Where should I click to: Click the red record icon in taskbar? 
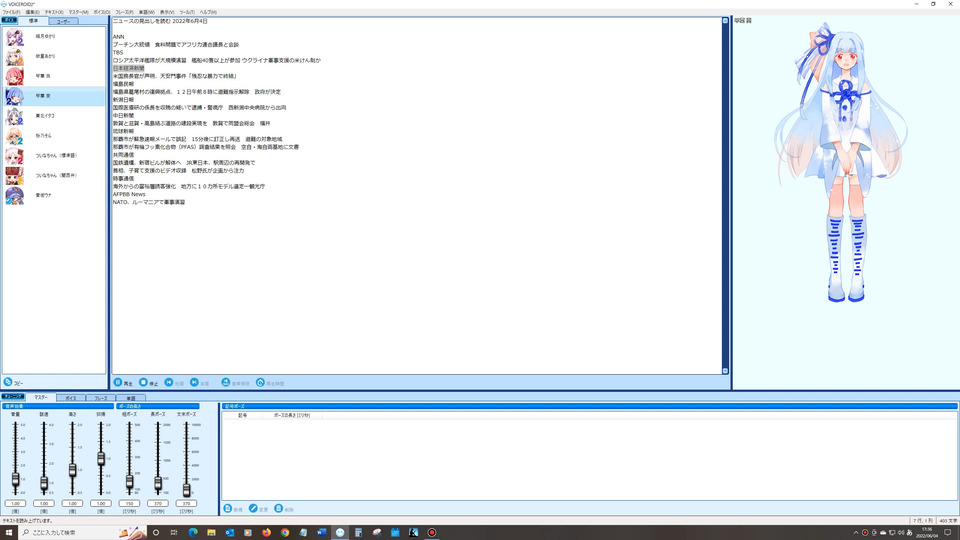point(432,533)
